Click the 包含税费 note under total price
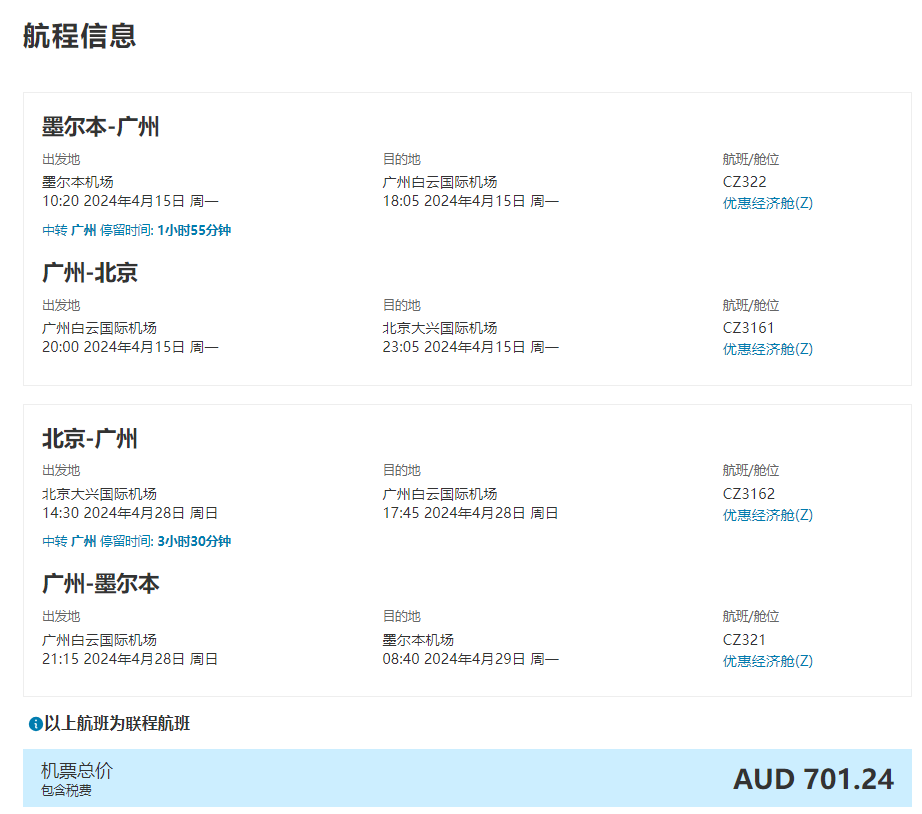Viewport: 922px width, 814px height. pos(66,791)
